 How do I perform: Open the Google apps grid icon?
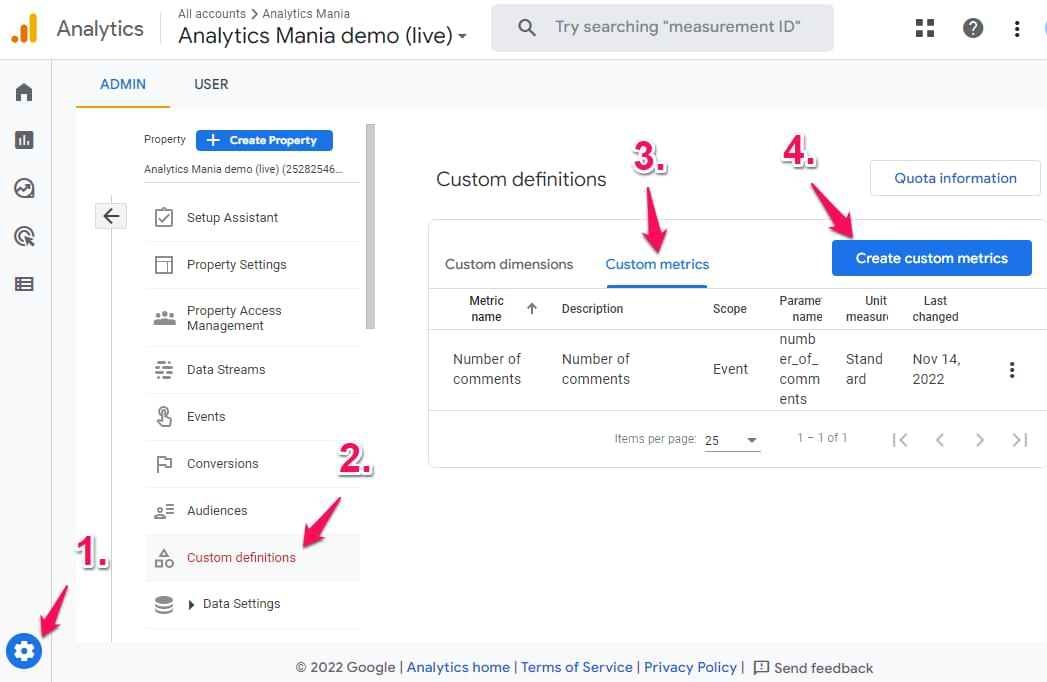(925, 28)
